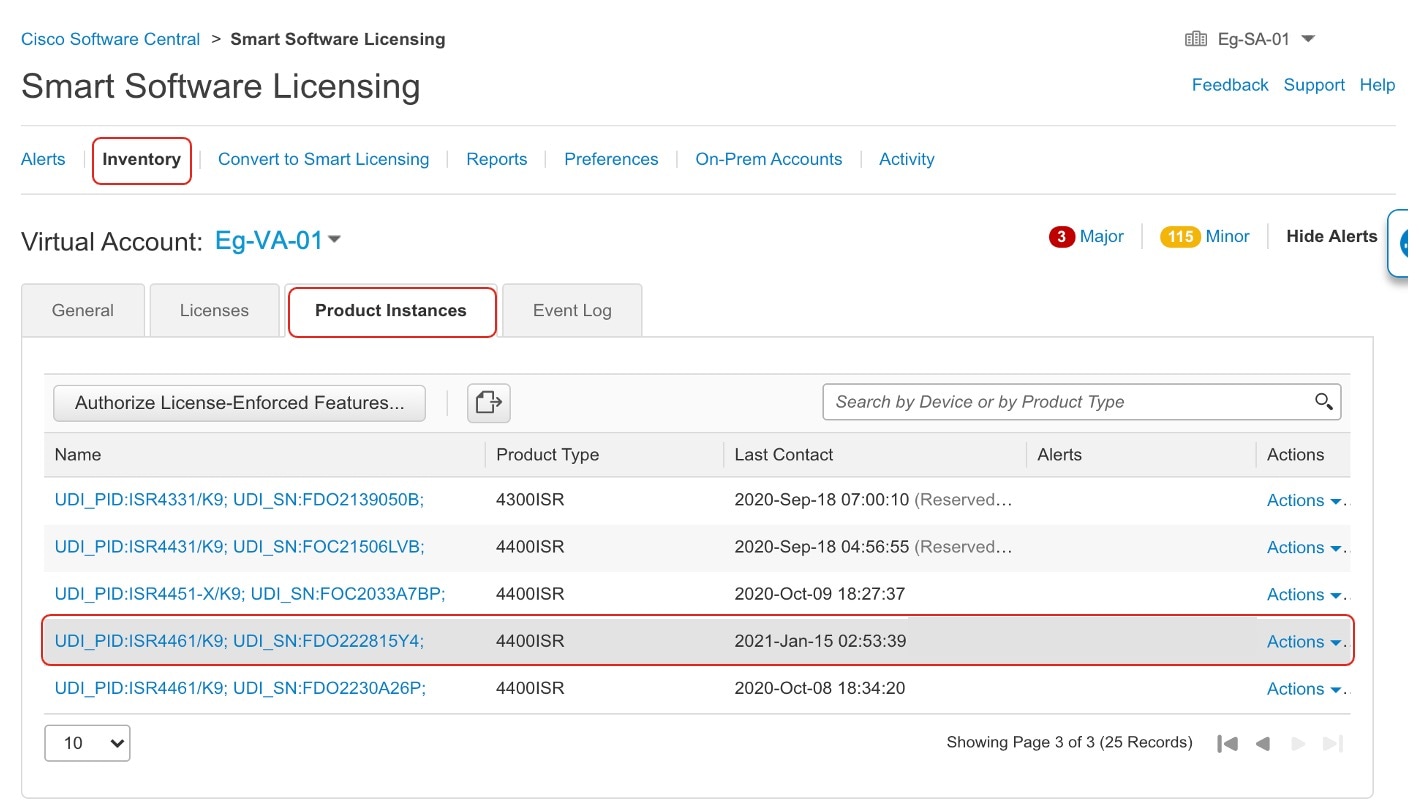Click Showing Page 3 of 3 text

pos(1069,743)
